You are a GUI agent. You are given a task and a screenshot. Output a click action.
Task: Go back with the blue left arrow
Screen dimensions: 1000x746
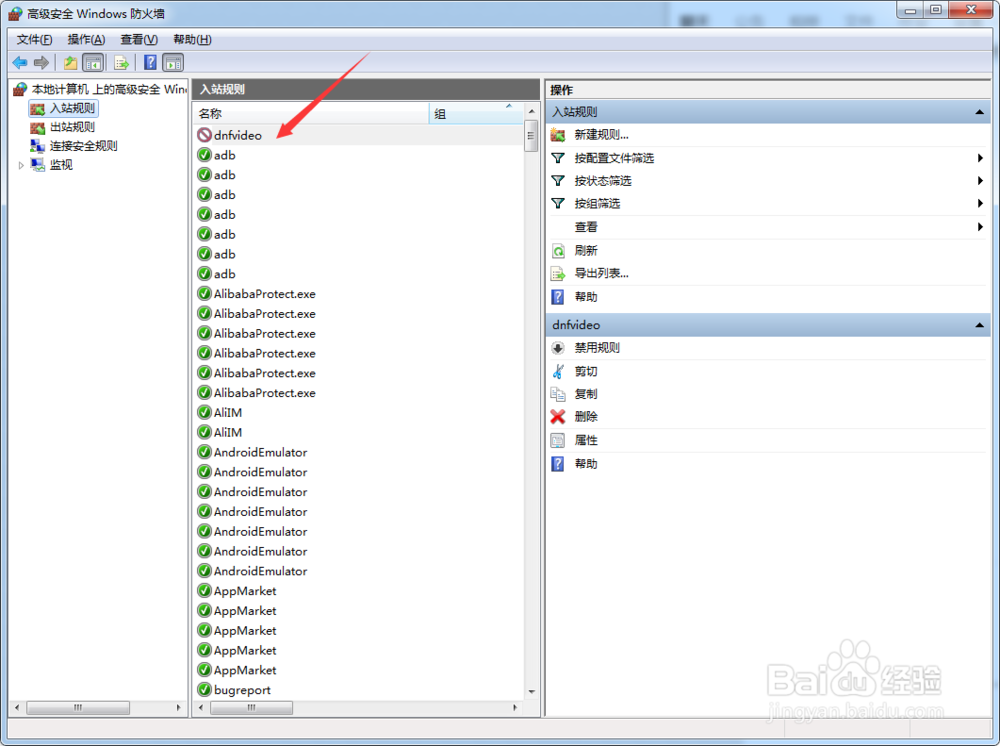point(20,62)
